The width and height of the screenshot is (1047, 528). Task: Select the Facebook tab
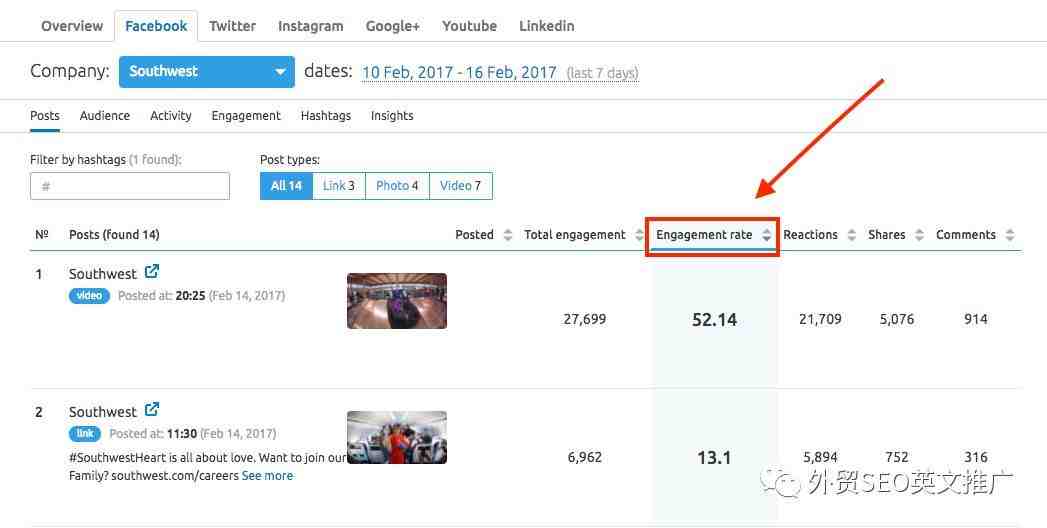tap(156, 26)
